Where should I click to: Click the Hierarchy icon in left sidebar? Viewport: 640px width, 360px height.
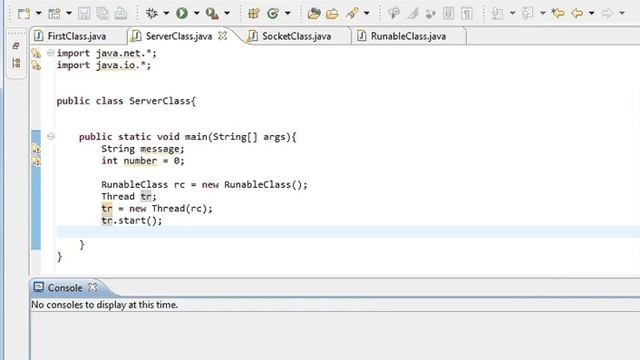(16, 63)
